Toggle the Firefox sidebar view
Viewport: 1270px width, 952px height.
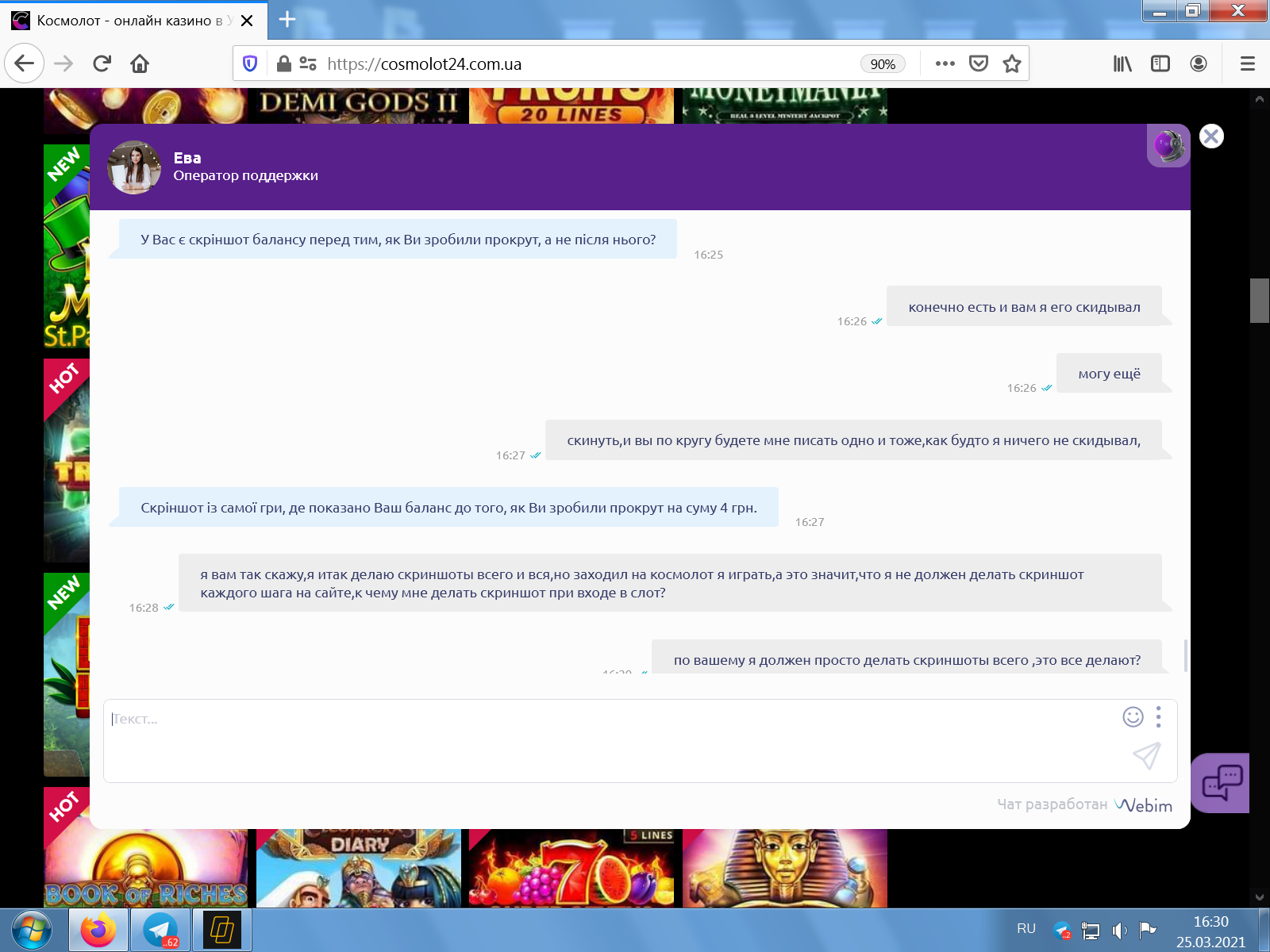(1160, 63)
